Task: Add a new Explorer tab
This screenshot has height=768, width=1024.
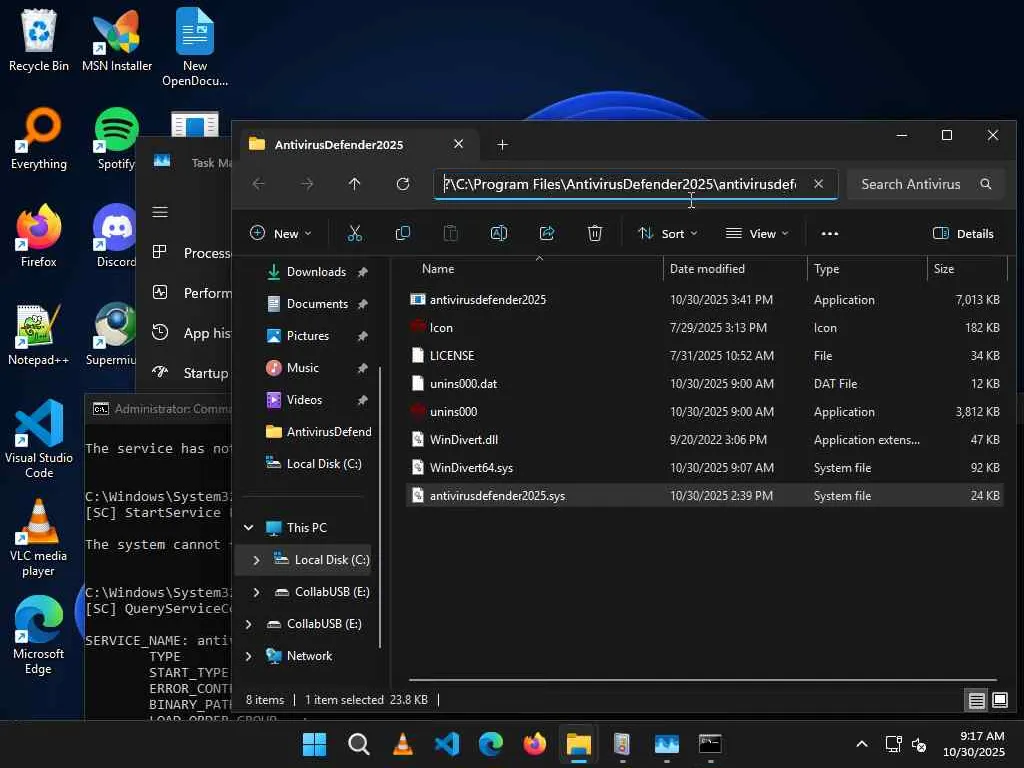Action: click(502, 145)
